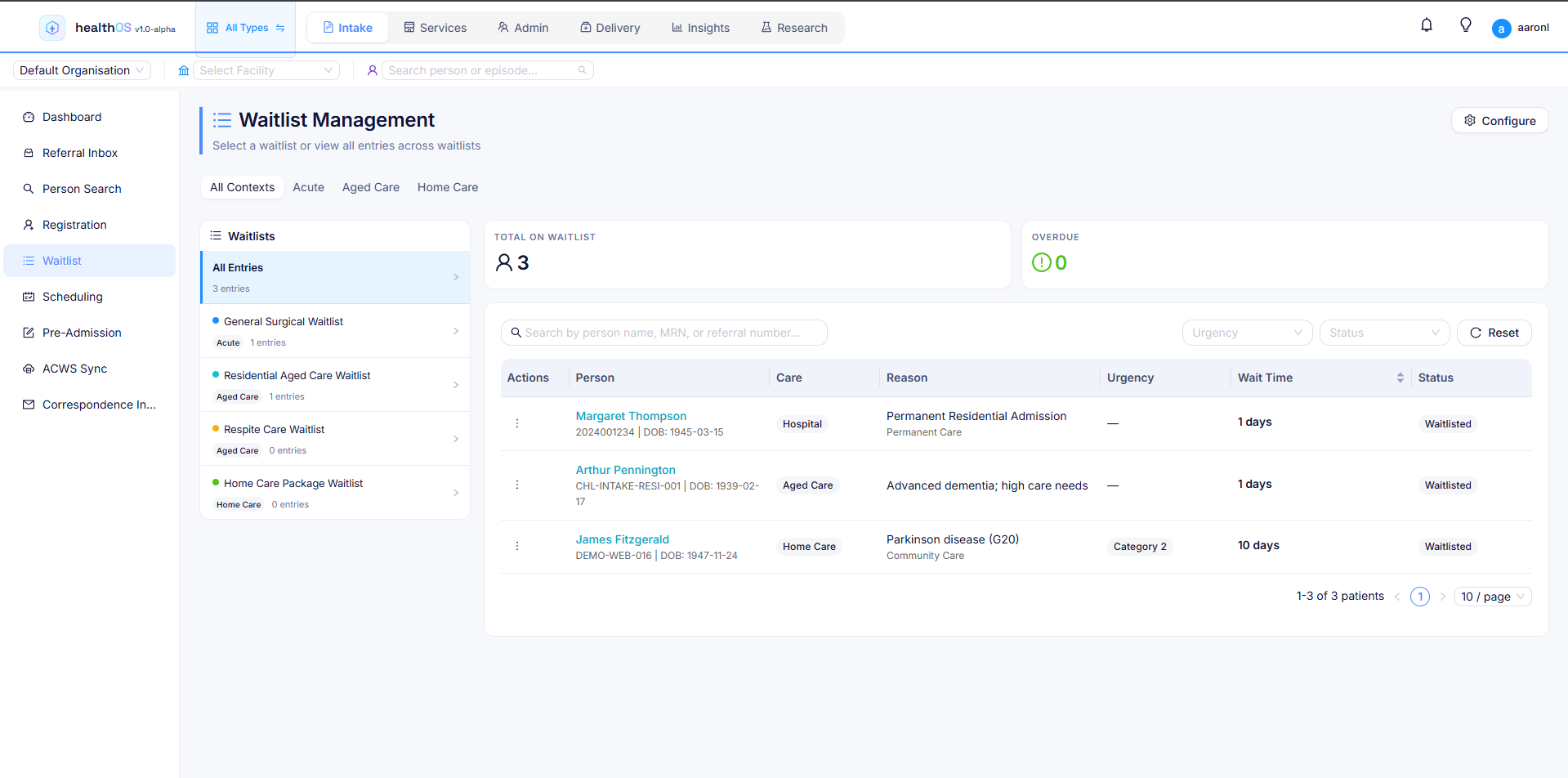Open Referral Inbox in sidebar

tap(90, 153)
